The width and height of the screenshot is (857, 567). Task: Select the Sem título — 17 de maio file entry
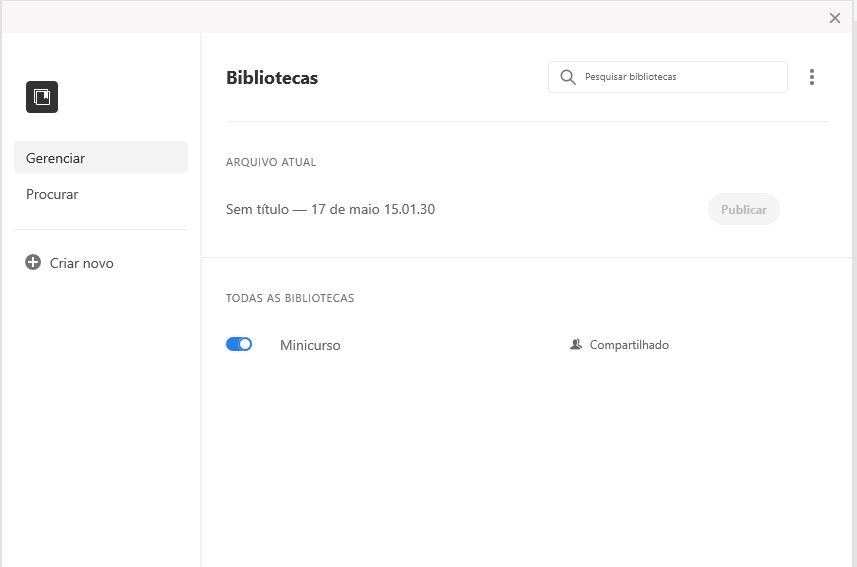(x=330, y=209)
